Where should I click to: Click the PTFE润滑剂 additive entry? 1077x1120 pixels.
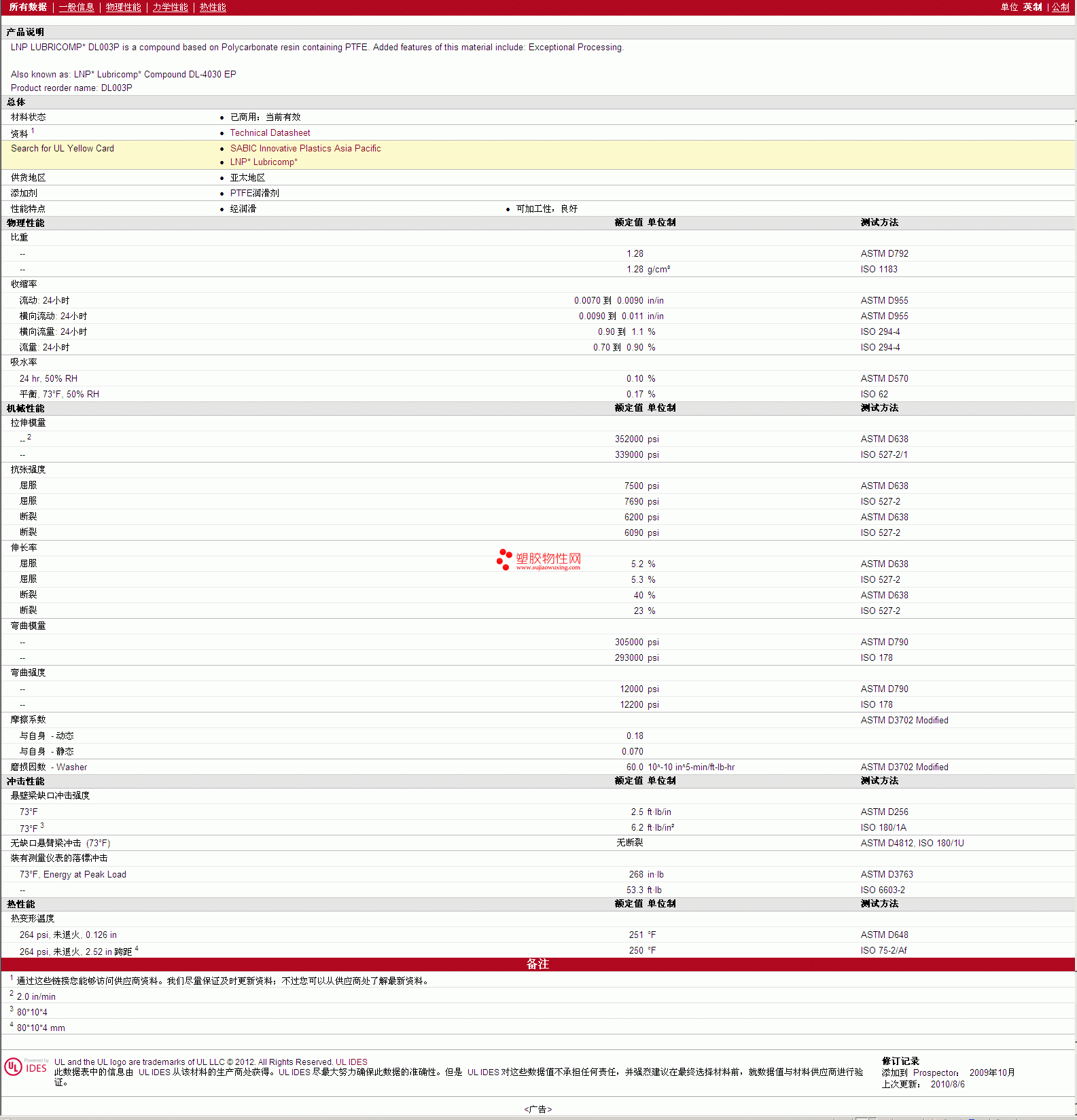[x=254, y=194]
